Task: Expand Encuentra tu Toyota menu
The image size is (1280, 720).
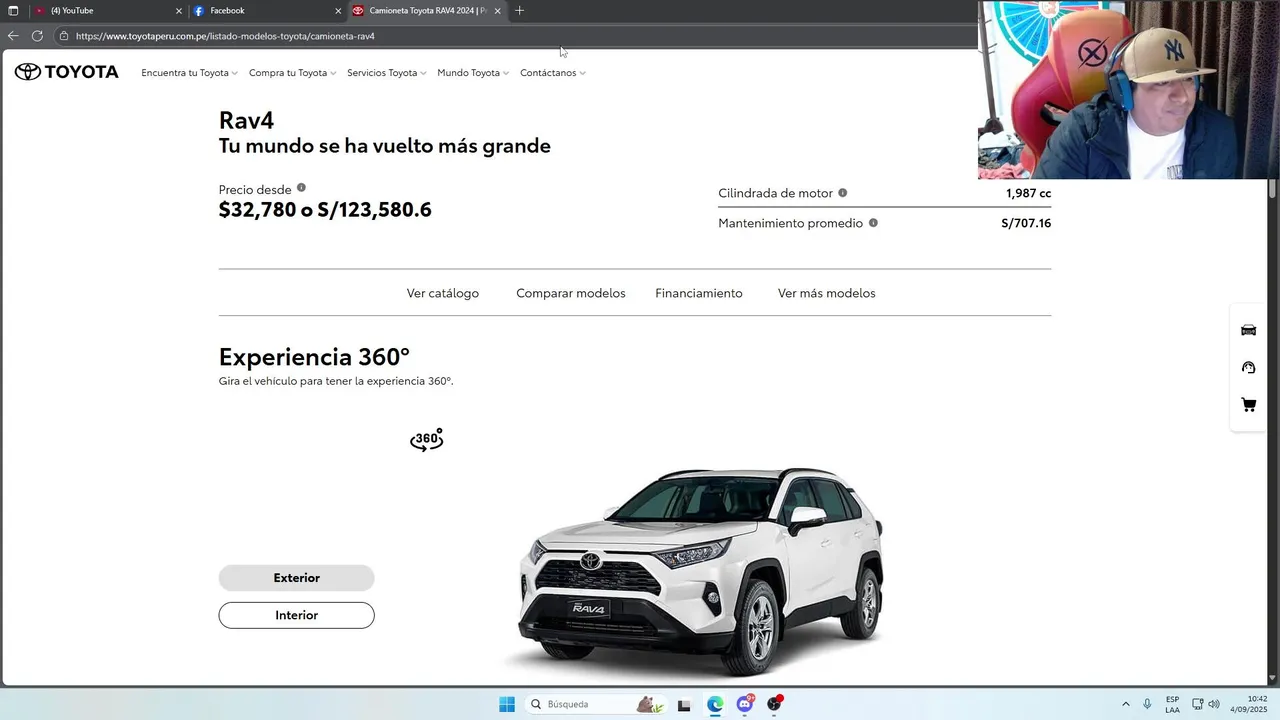Action: click(189, 73)
